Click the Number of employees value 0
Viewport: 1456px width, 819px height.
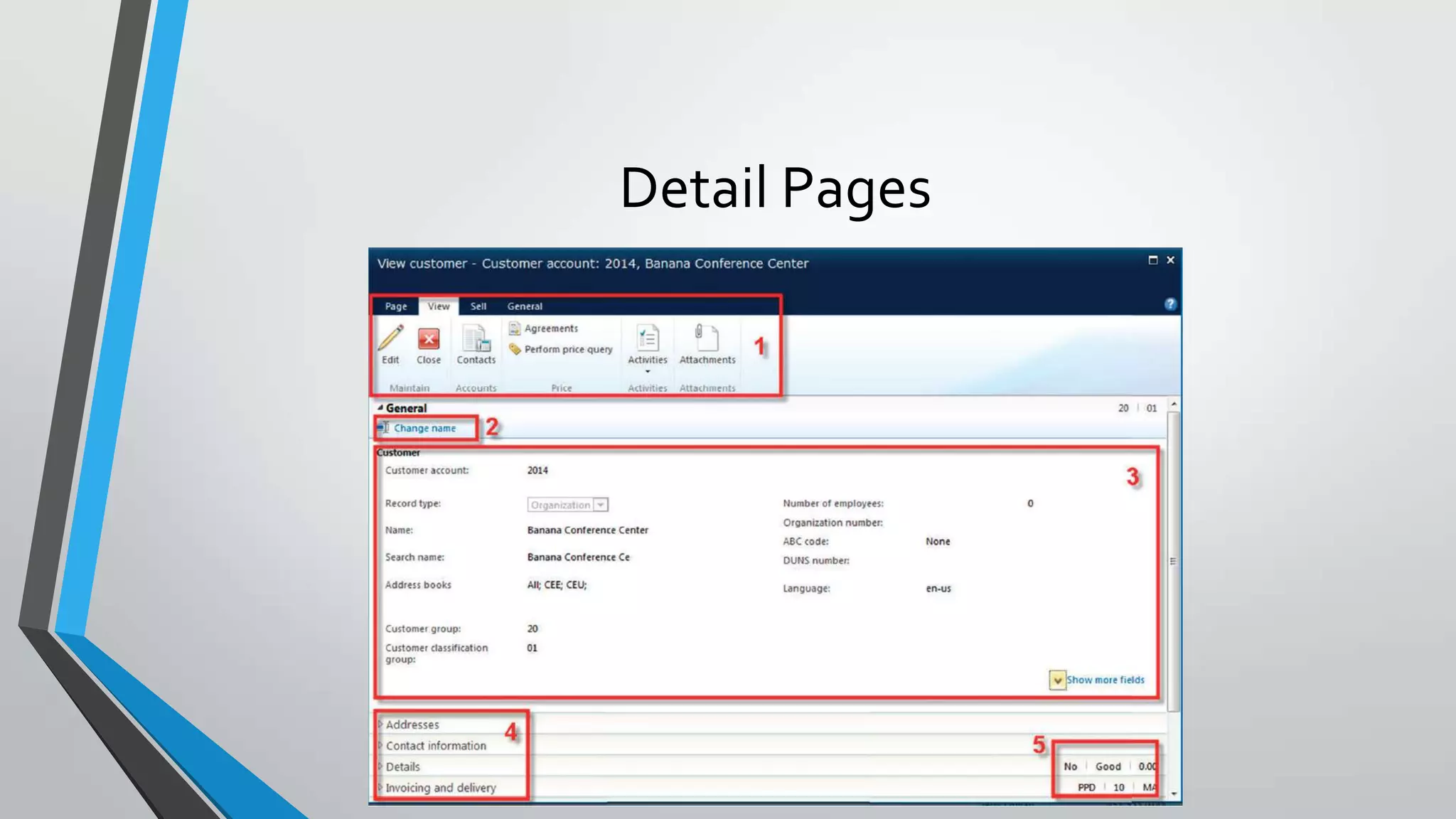pos(1030,503)
